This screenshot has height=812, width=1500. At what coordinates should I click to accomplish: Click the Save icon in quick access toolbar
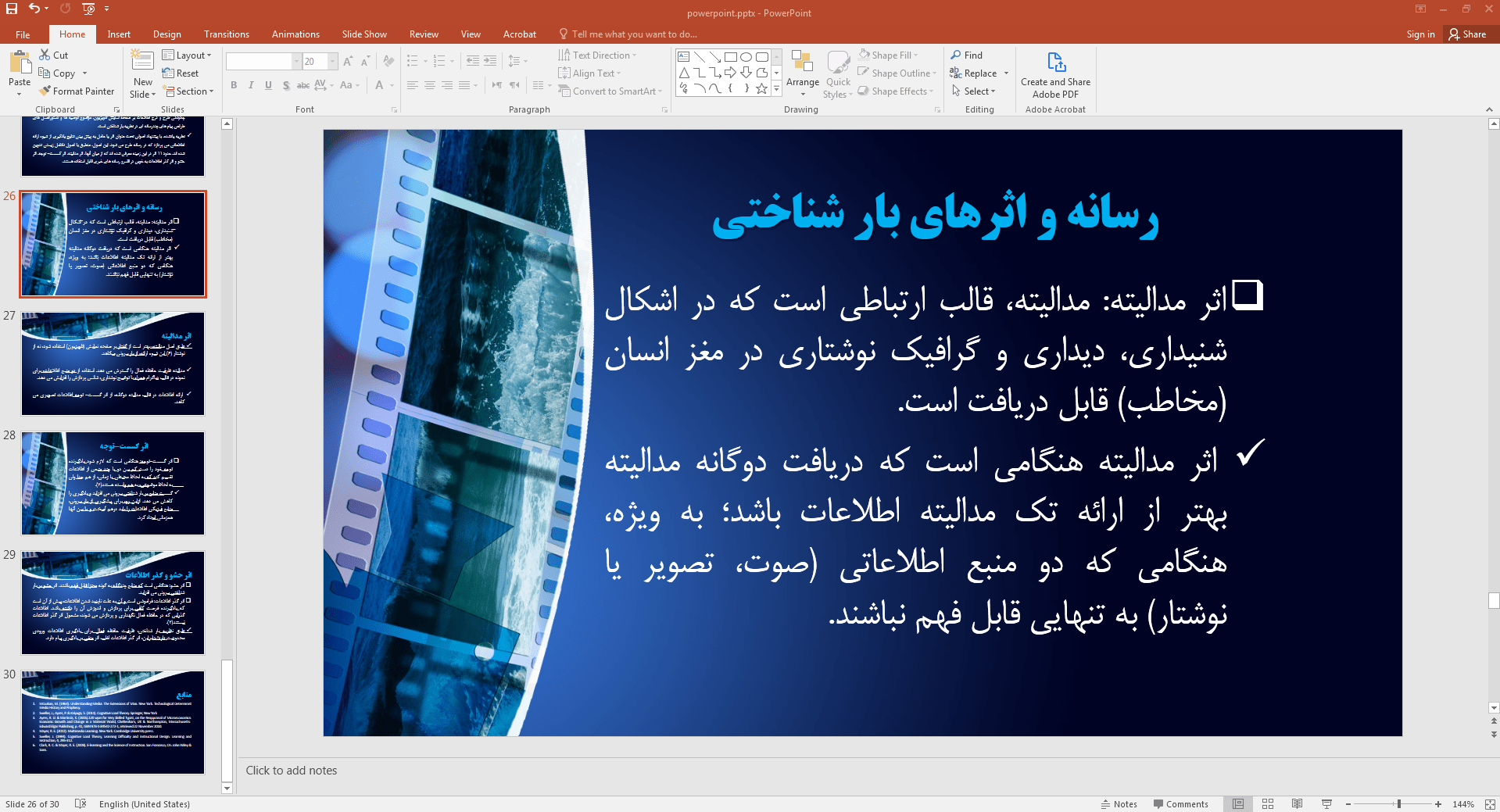pyautogui.click(x=12, y=9)
